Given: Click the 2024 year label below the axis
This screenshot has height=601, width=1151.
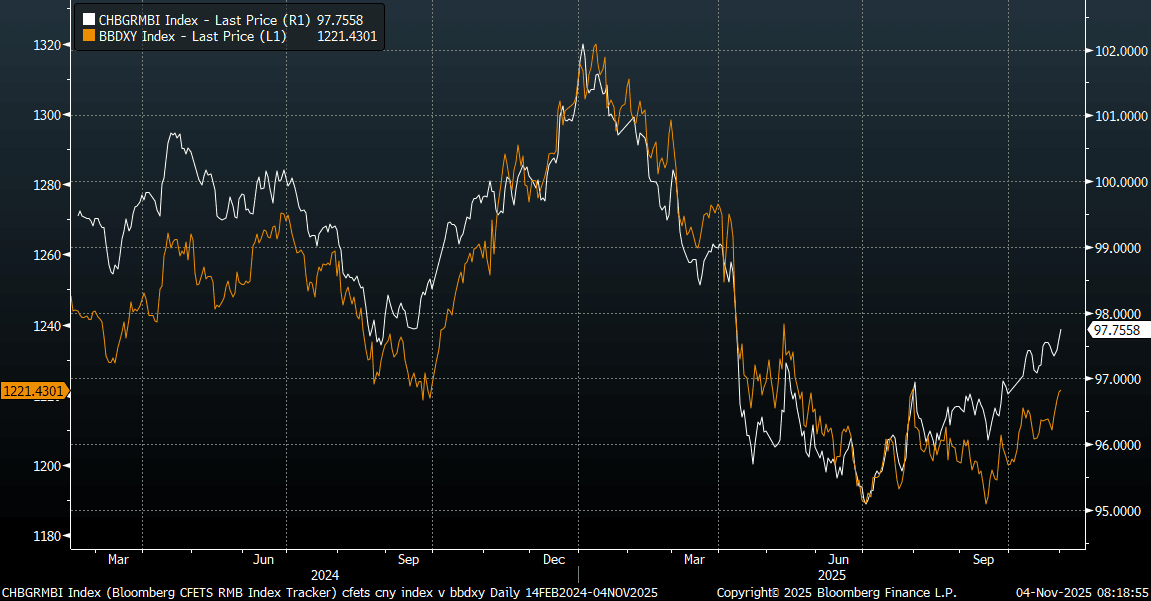Looking at the screenshot, I should (x=323, y=575).
